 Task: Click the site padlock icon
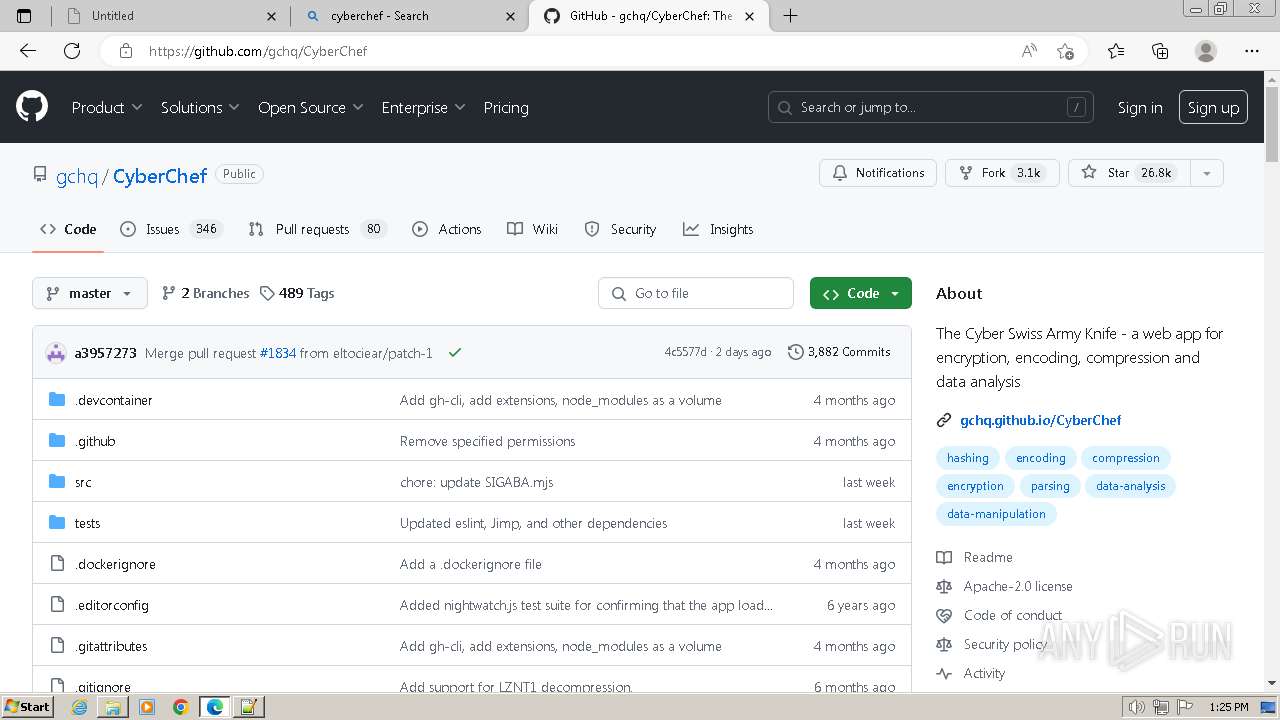tap(126, 51)
